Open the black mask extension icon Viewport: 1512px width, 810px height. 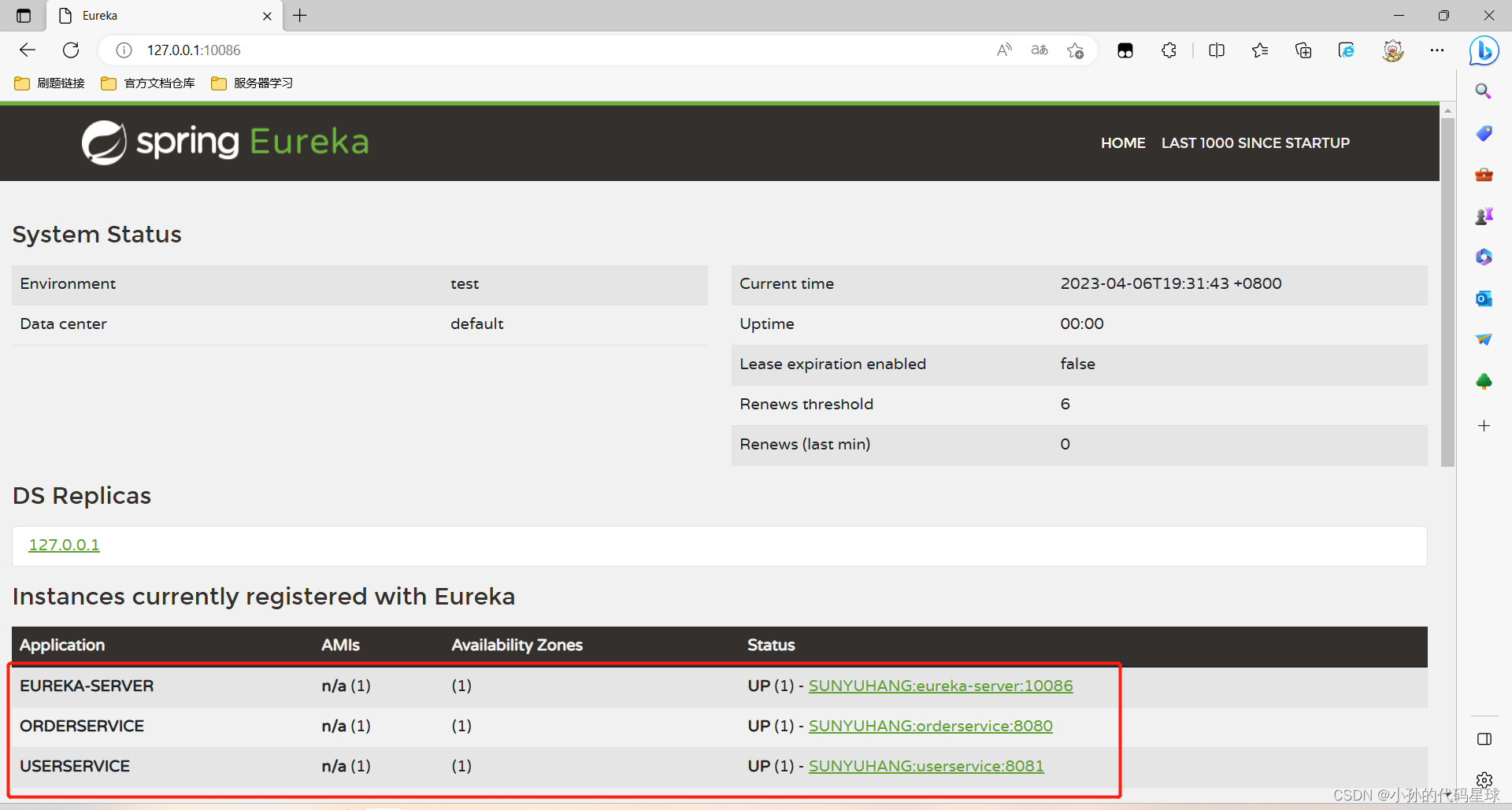point(1125,50)
